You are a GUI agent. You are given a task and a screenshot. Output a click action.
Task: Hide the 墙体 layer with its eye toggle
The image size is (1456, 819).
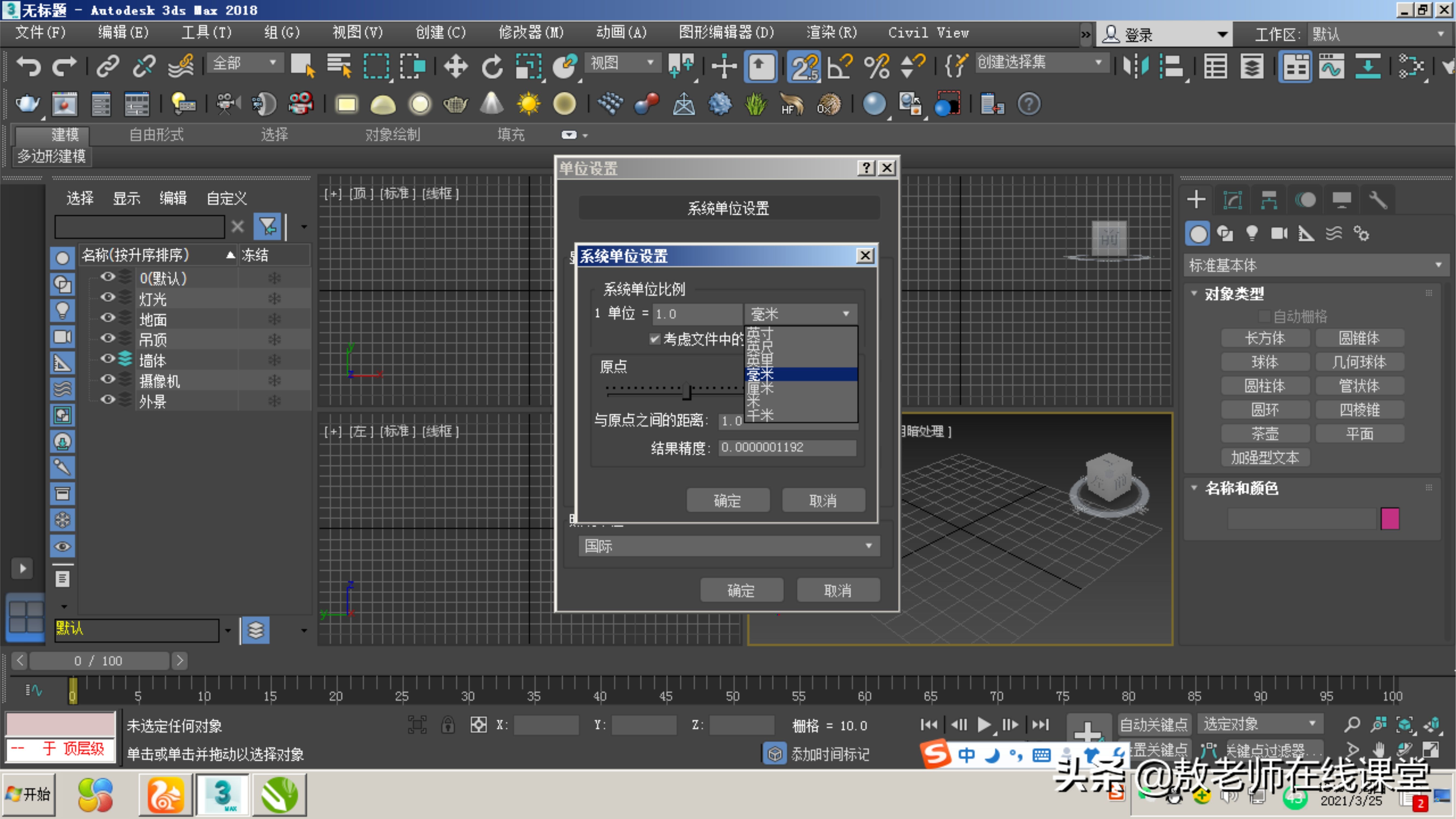[107, 359]
